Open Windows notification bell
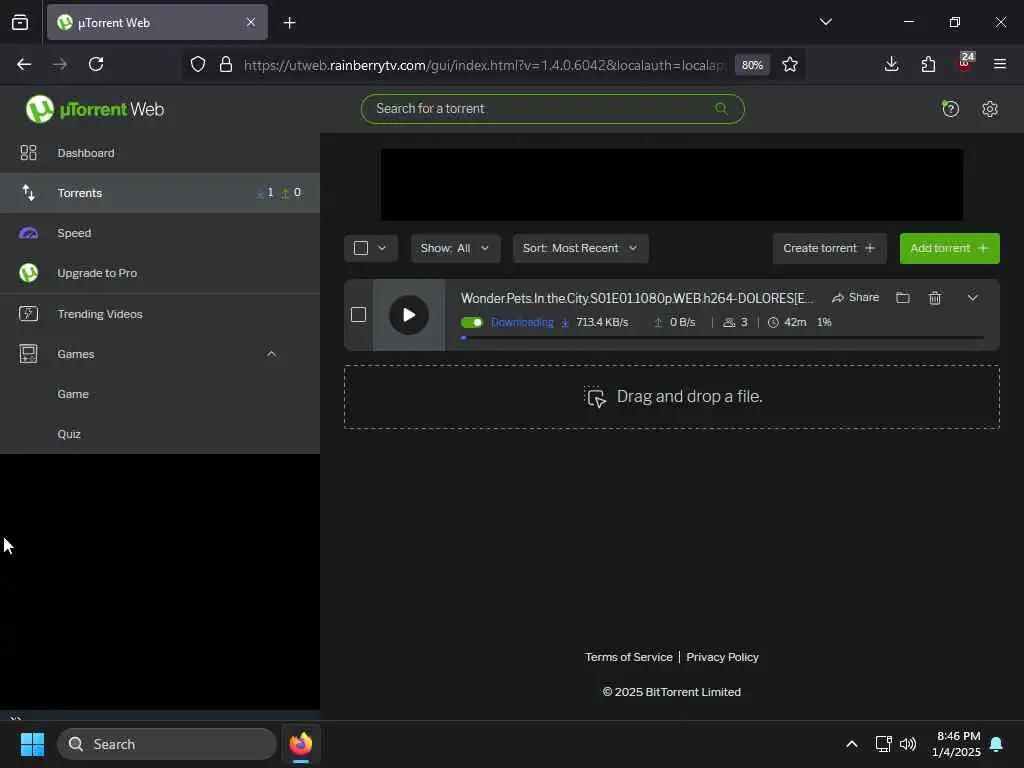Screen dimensions: 1024x768 point(996,744)
